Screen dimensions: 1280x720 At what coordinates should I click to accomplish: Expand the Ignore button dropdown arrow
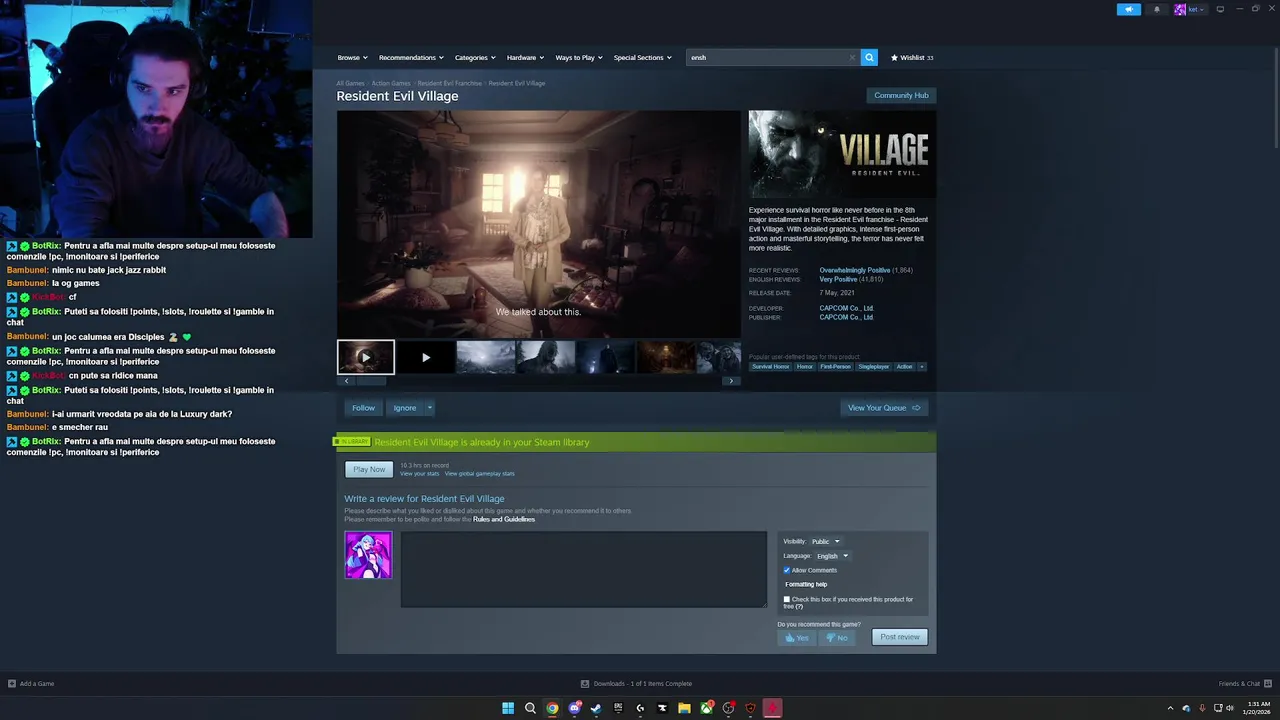pos(430,407)
